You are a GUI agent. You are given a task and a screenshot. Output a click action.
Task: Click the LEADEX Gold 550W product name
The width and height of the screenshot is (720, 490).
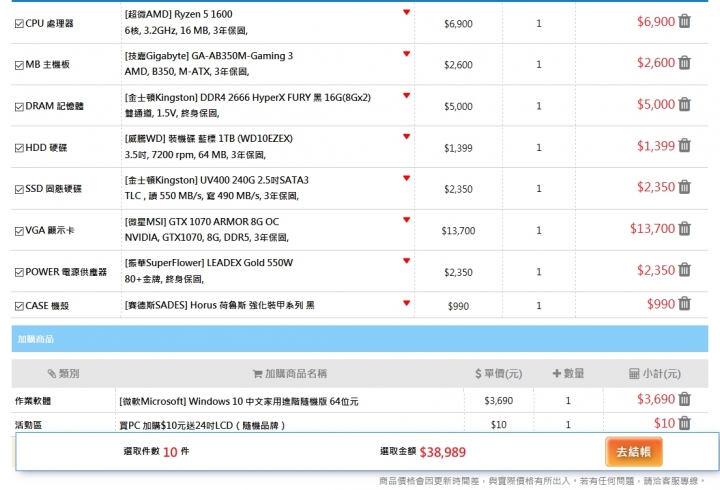(x=208, y=263)
